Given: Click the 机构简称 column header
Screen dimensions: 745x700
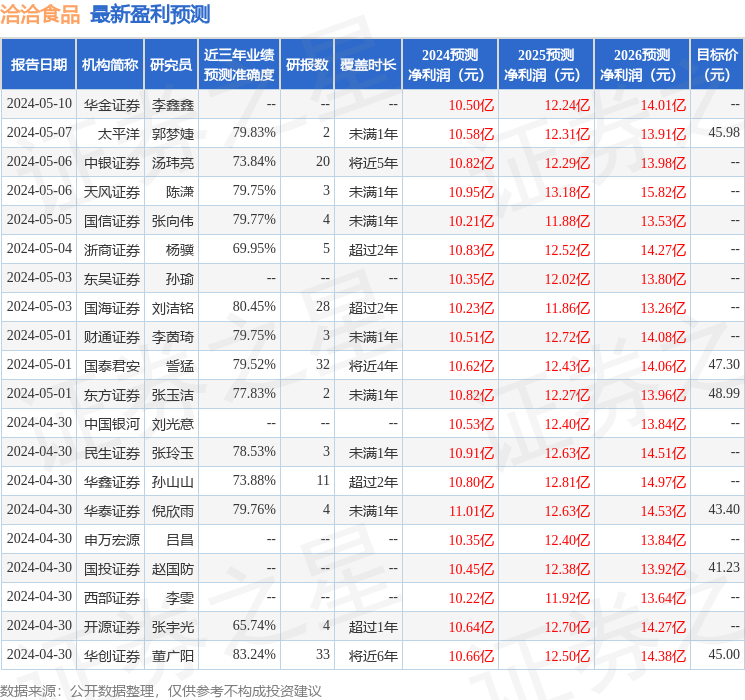Looking at the screenshot, I should [x=110, y=64].
